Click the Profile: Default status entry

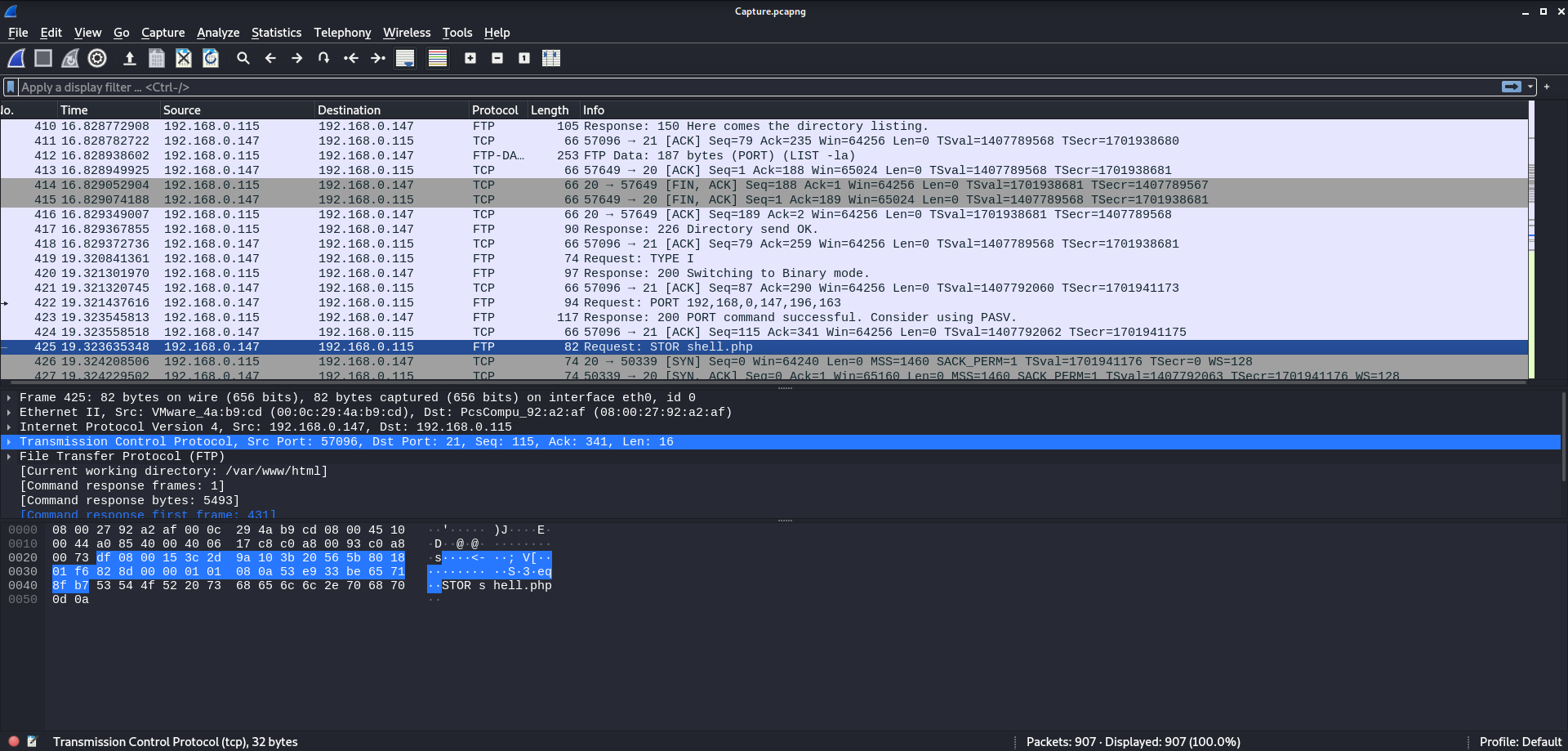[1521, 741]
